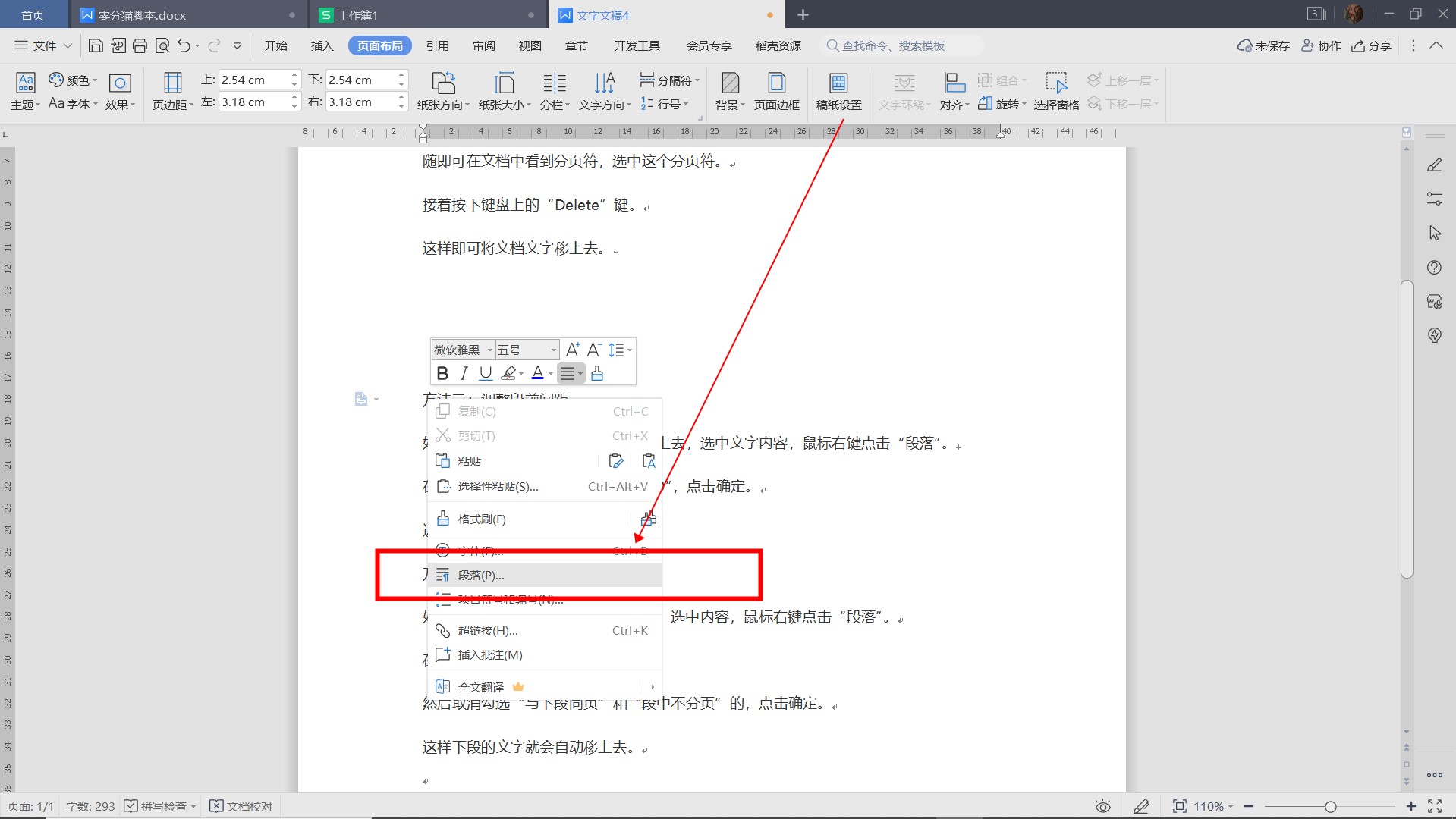Click 超链接(H)... in context menu
The height and width of the screenshot is (819, 1456).
tap(488, 631)
